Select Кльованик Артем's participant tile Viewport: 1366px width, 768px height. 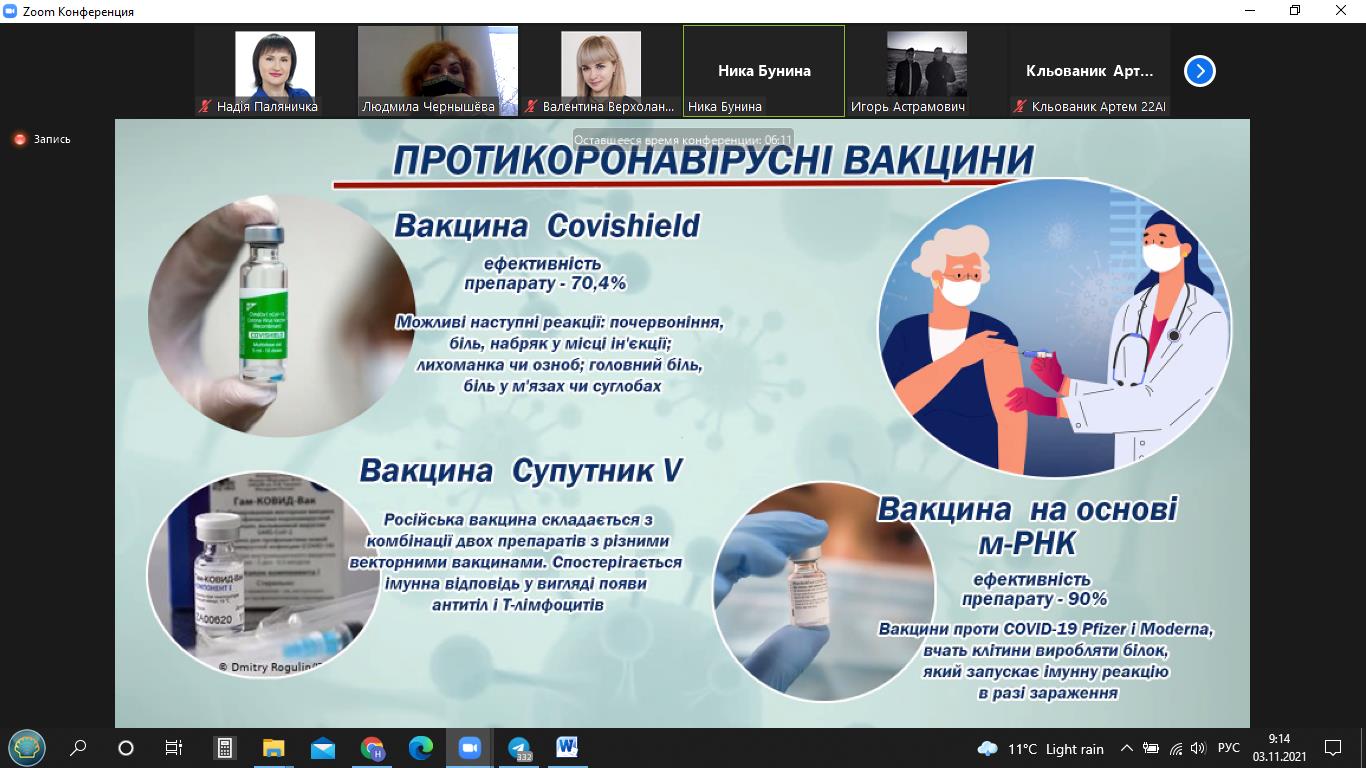pyautogui.click(x=1090, y=71)
